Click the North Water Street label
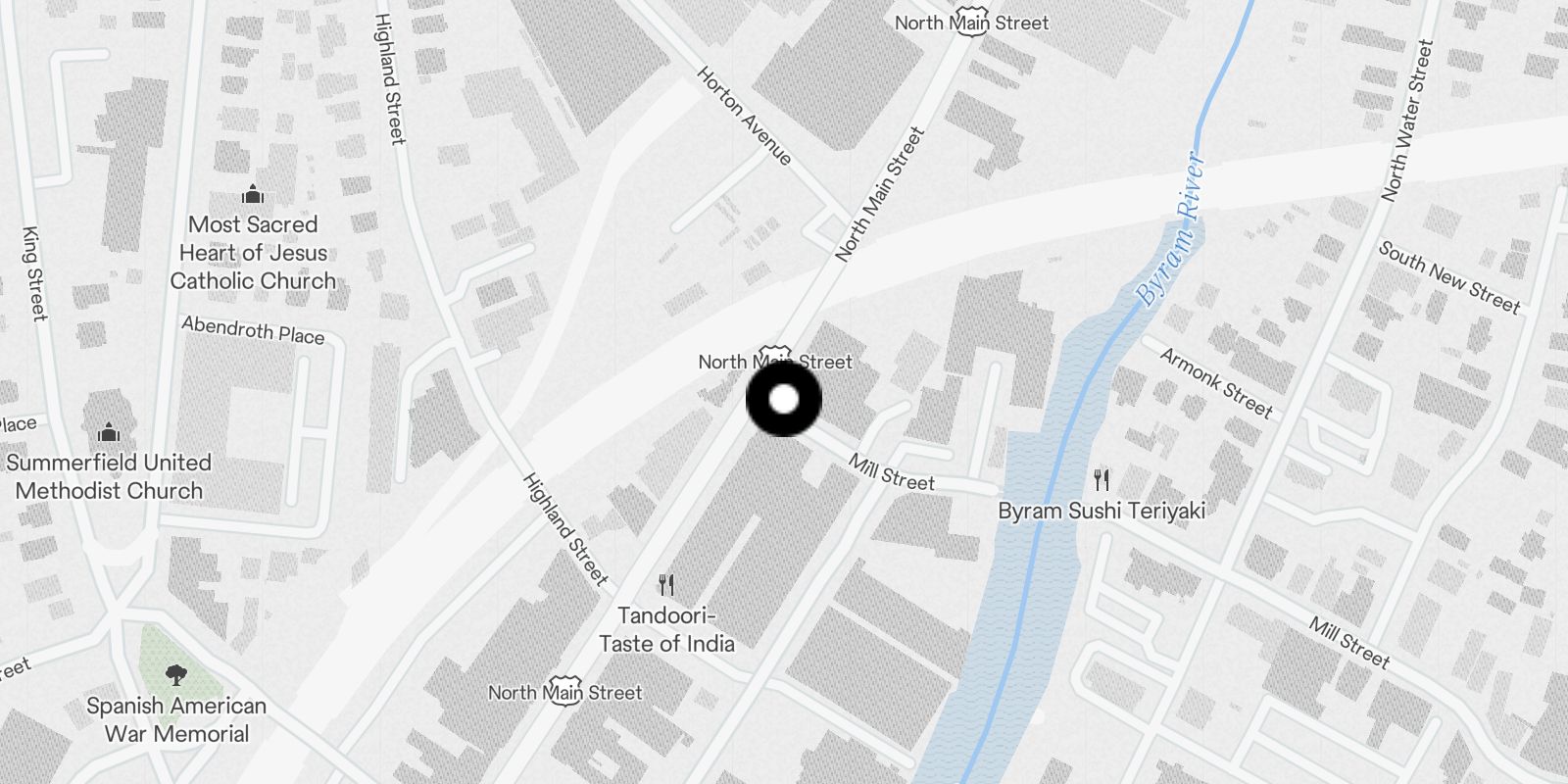Image resolution: width=1568 pixels, height=784 pixels. pyautogui.click(x=1407, y=121)
